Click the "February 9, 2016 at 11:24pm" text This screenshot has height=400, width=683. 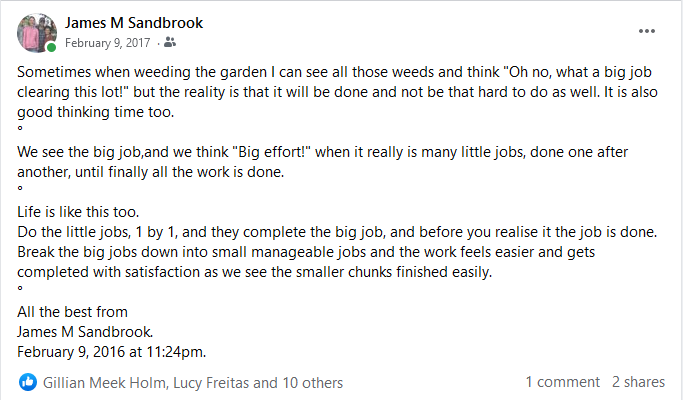[x=111, y=350]
